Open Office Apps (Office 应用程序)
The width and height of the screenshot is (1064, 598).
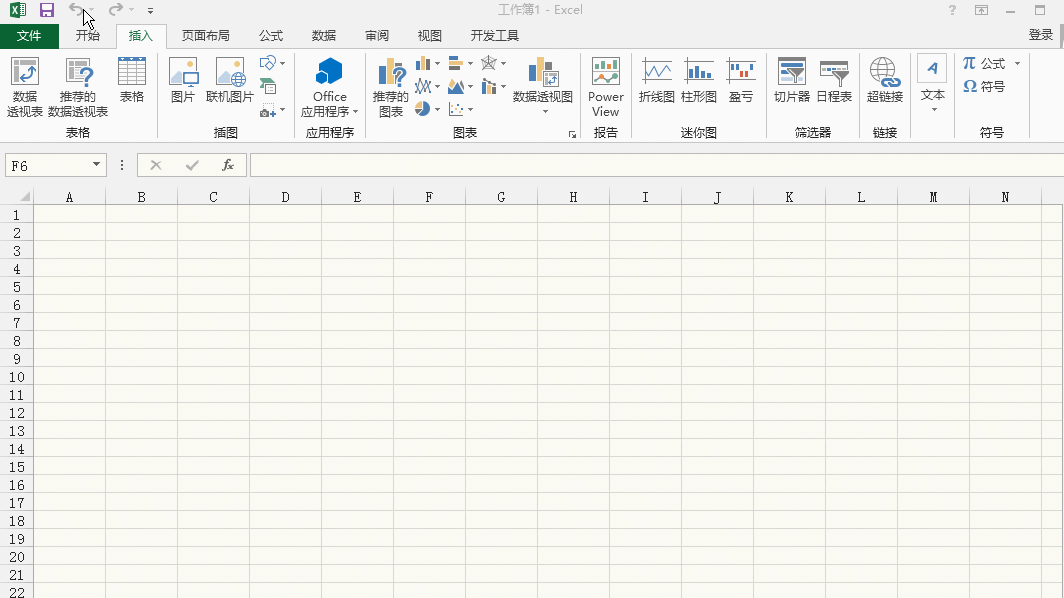(330, 88)
